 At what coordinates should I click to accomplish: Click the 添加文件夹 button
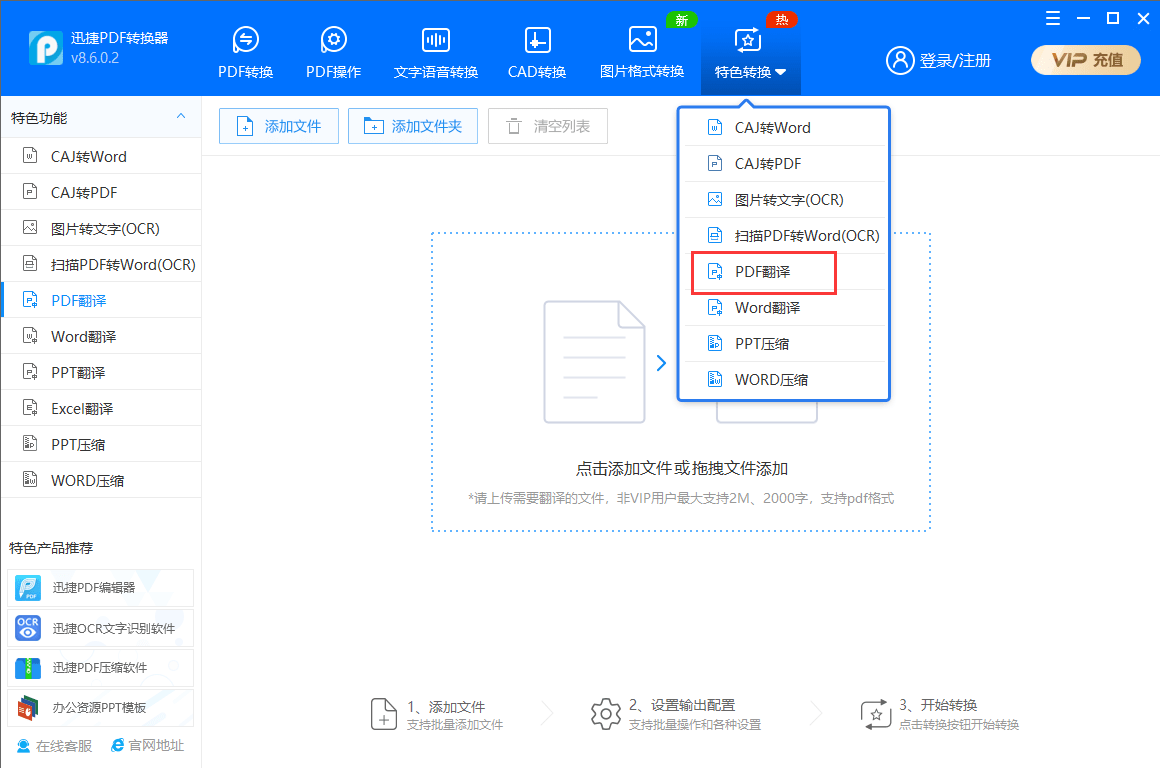[x=413, y=127]
